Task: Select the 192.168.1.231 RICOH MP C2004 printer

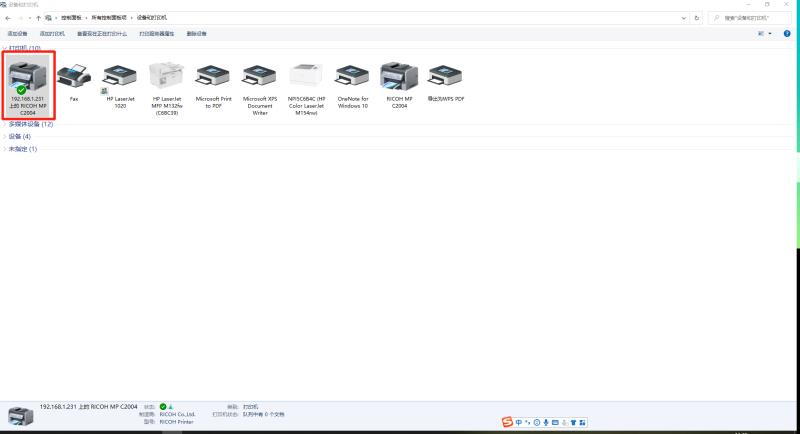Action: point(28,85)
